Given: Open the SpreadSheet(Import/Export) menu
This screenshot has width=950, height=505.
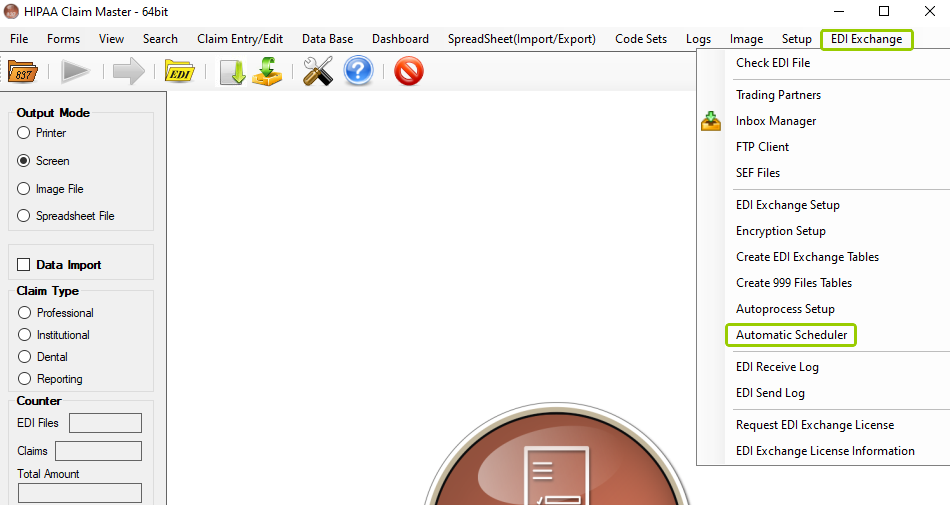Looking at the screenshot, I should click(522, 39).
